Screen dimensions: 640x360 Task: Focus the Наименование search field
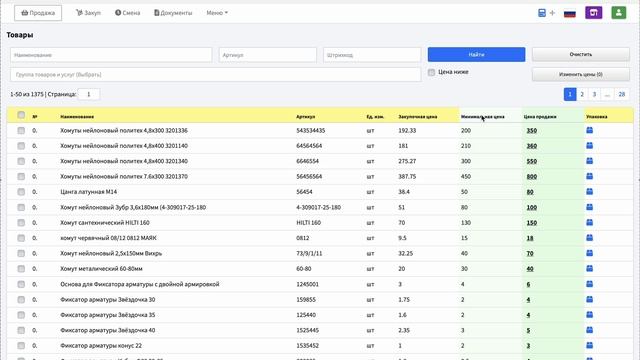click(111, 55)
